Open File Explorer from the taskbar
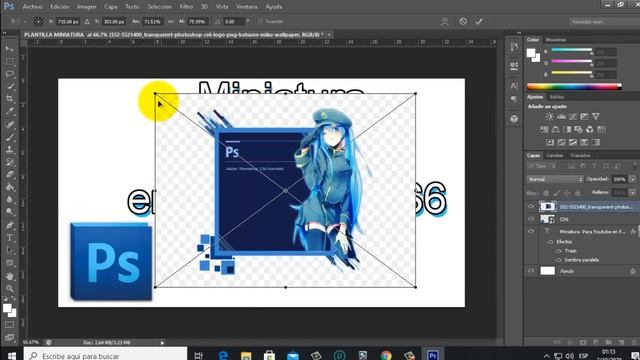Screen dimensions: 640x360 (x=246, y=356)
